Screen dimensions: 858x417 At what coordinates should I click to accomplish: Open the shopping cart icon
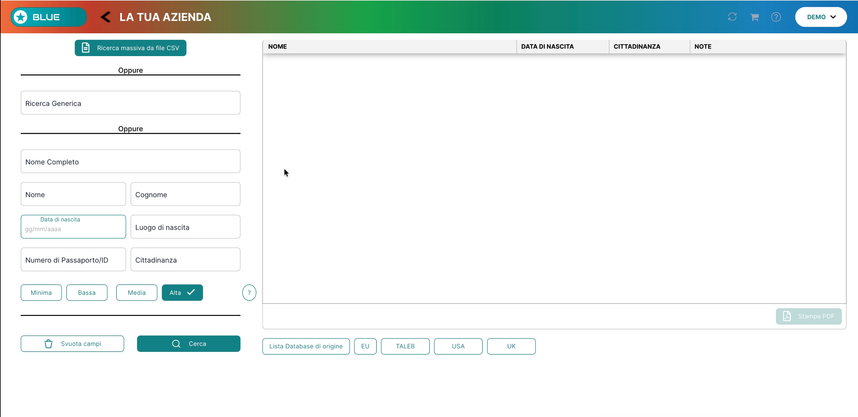(754, 17)
